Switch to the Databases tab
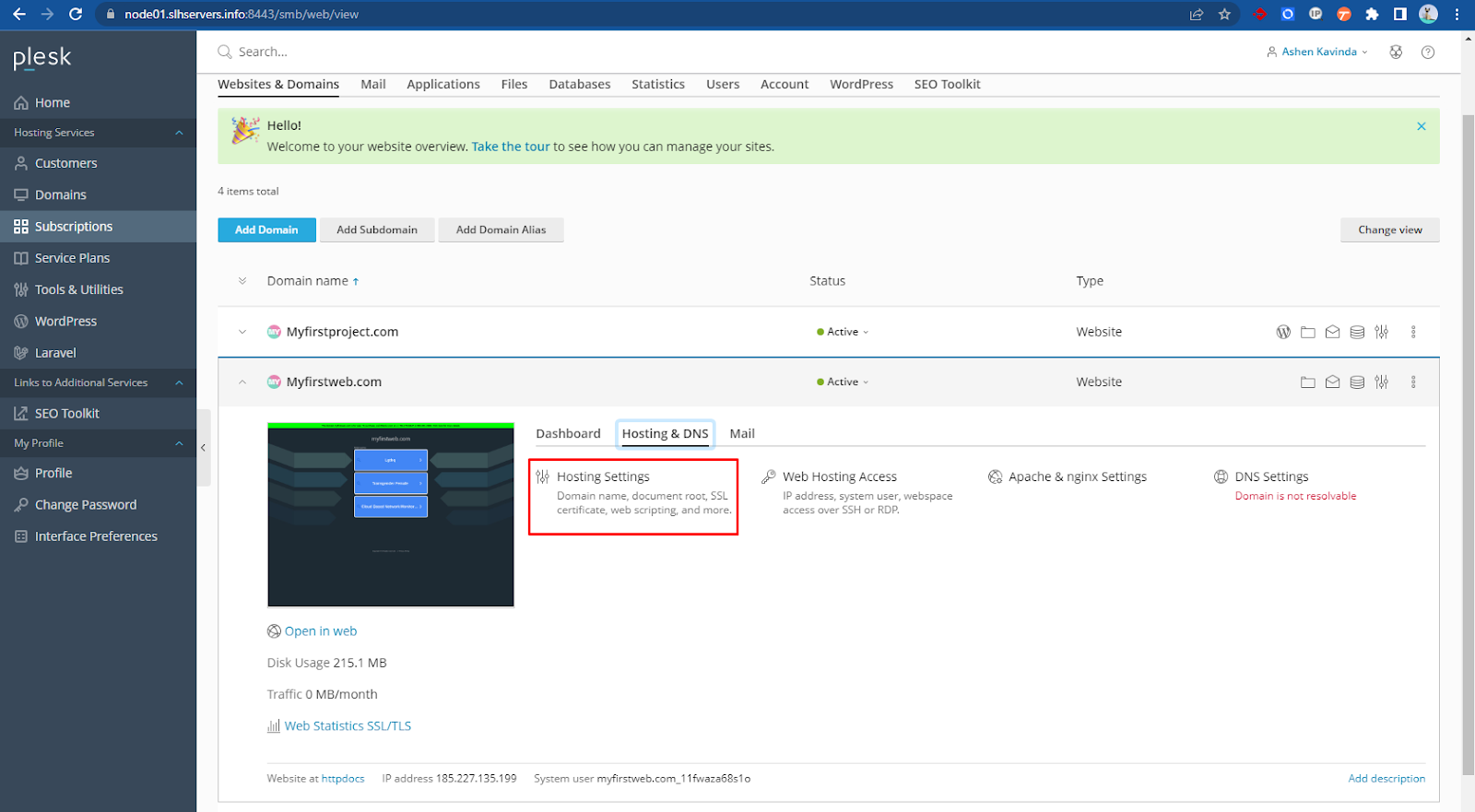The height and width of the screenshot is (812, 1475). click(579, 84)
